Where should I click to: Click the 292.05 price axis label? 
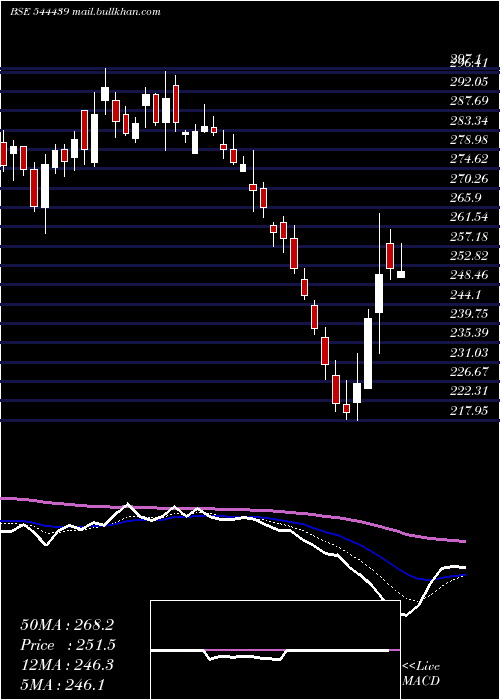tap(469, 82)
